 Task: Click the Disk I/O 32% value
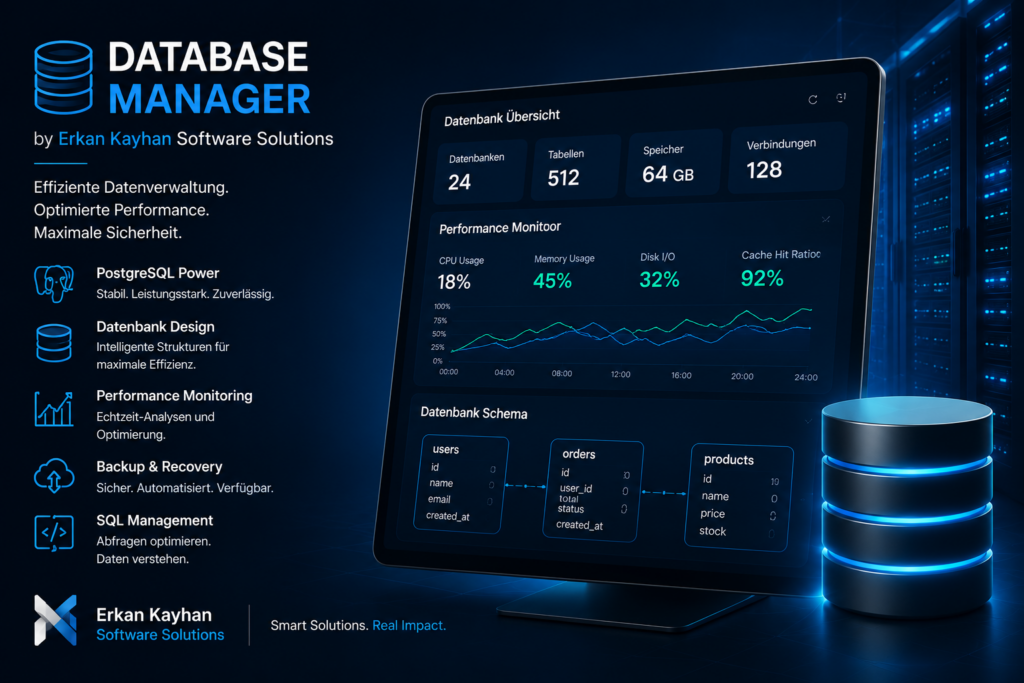659,279
